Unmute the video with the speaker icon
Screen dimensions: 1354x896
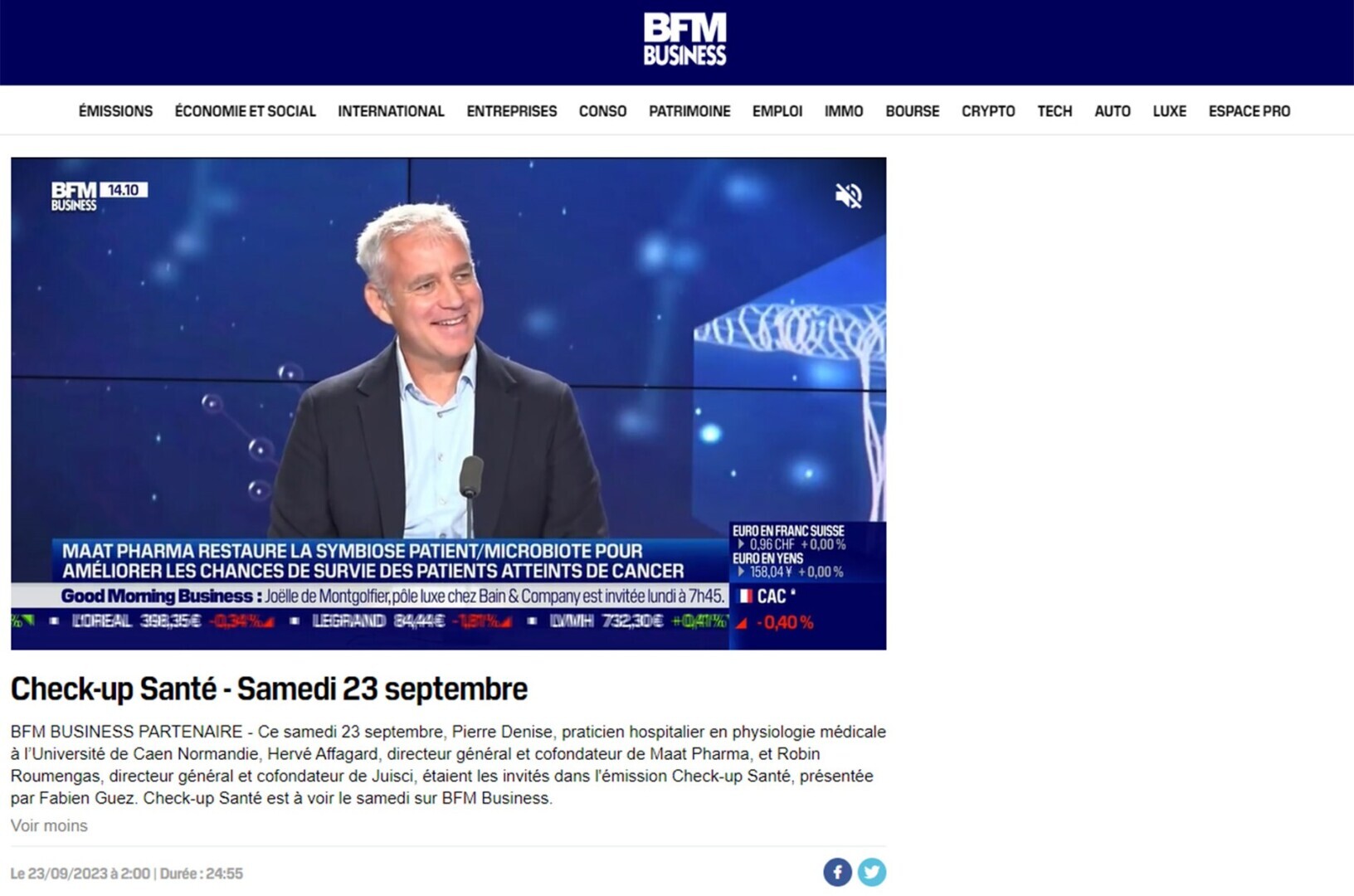(x=848, y=196)
